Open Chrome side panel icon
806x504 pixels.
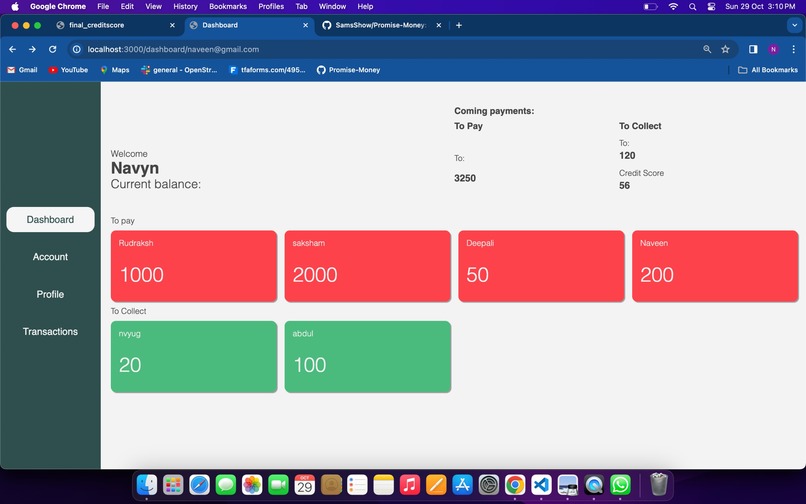click(753, 49)
